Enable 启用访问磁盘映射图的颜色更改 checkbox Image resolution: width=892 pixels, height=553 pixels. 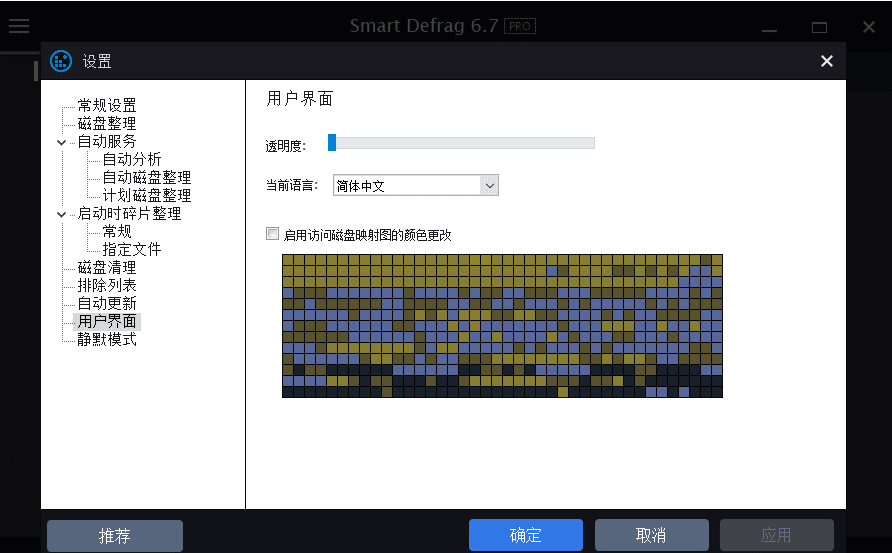[x=272, y=234]
